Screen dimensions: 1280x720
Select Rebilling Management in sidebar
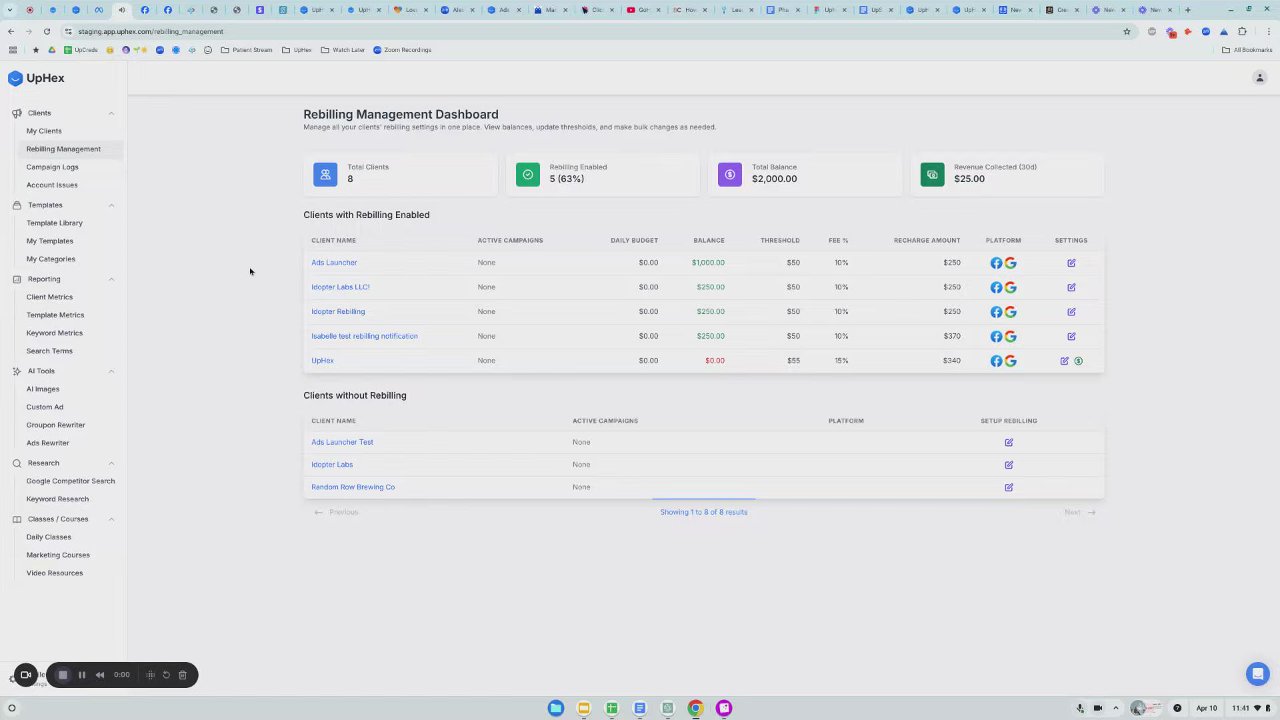coord(63,149)
